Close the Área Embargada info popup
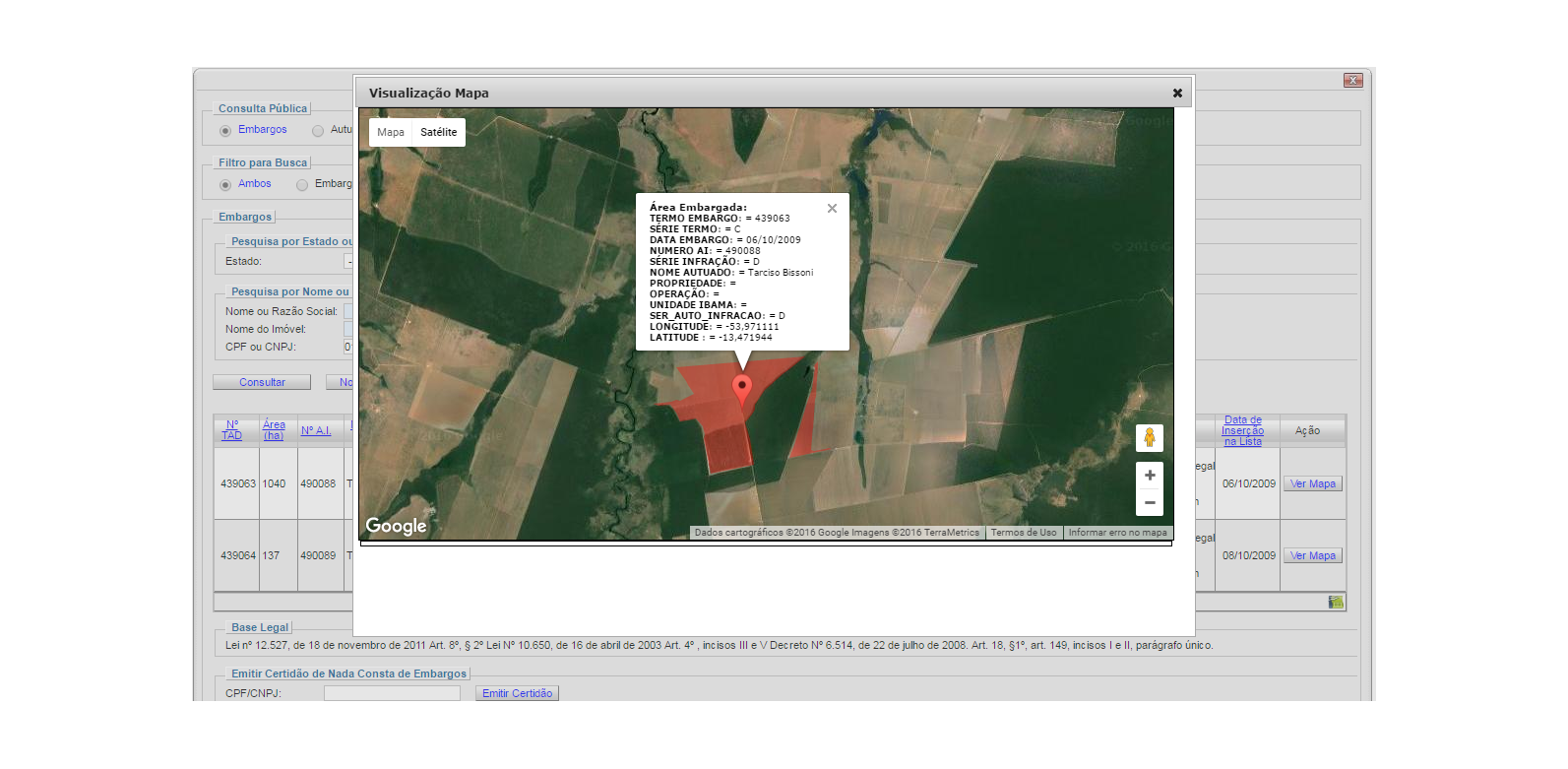Screen dimensions: 1568x769 click(x=832, y=209)
